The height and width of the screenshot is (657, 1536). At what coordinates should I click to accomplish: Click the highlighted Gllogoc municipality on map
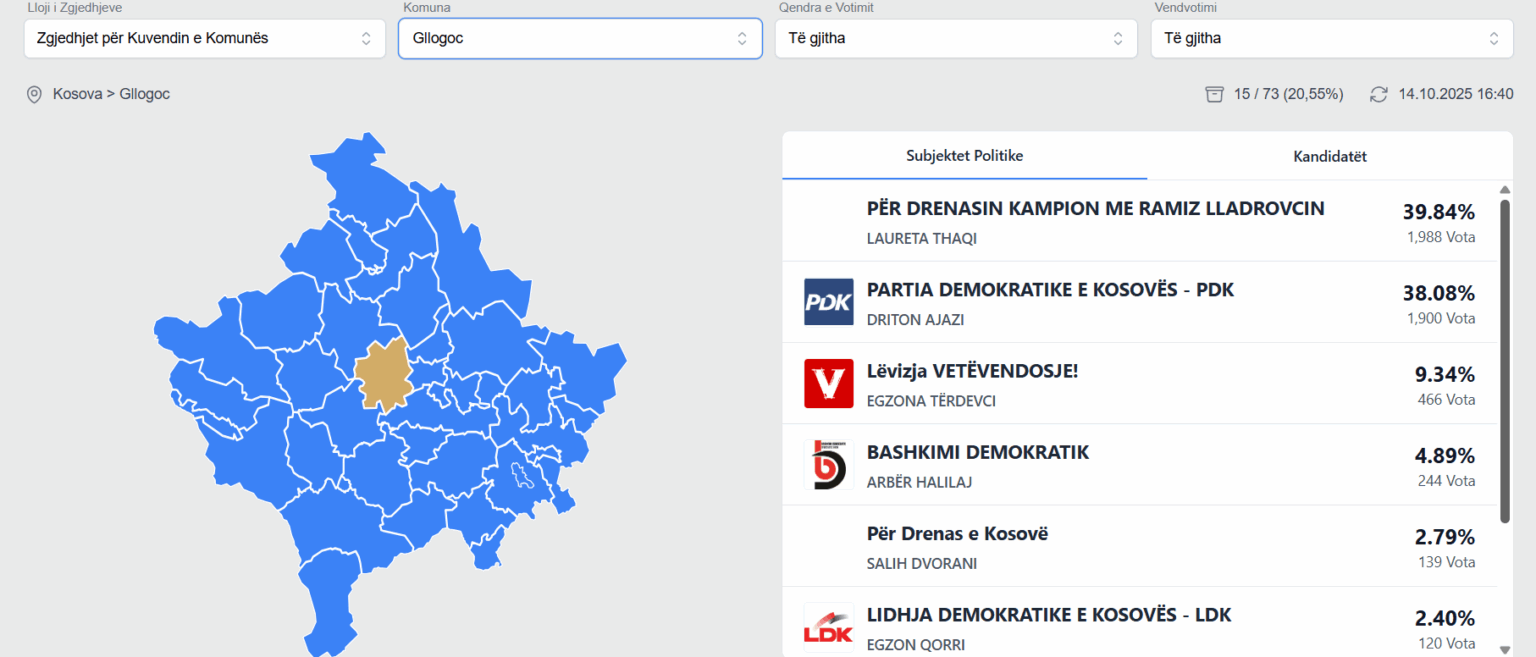(x=381, y=375)
